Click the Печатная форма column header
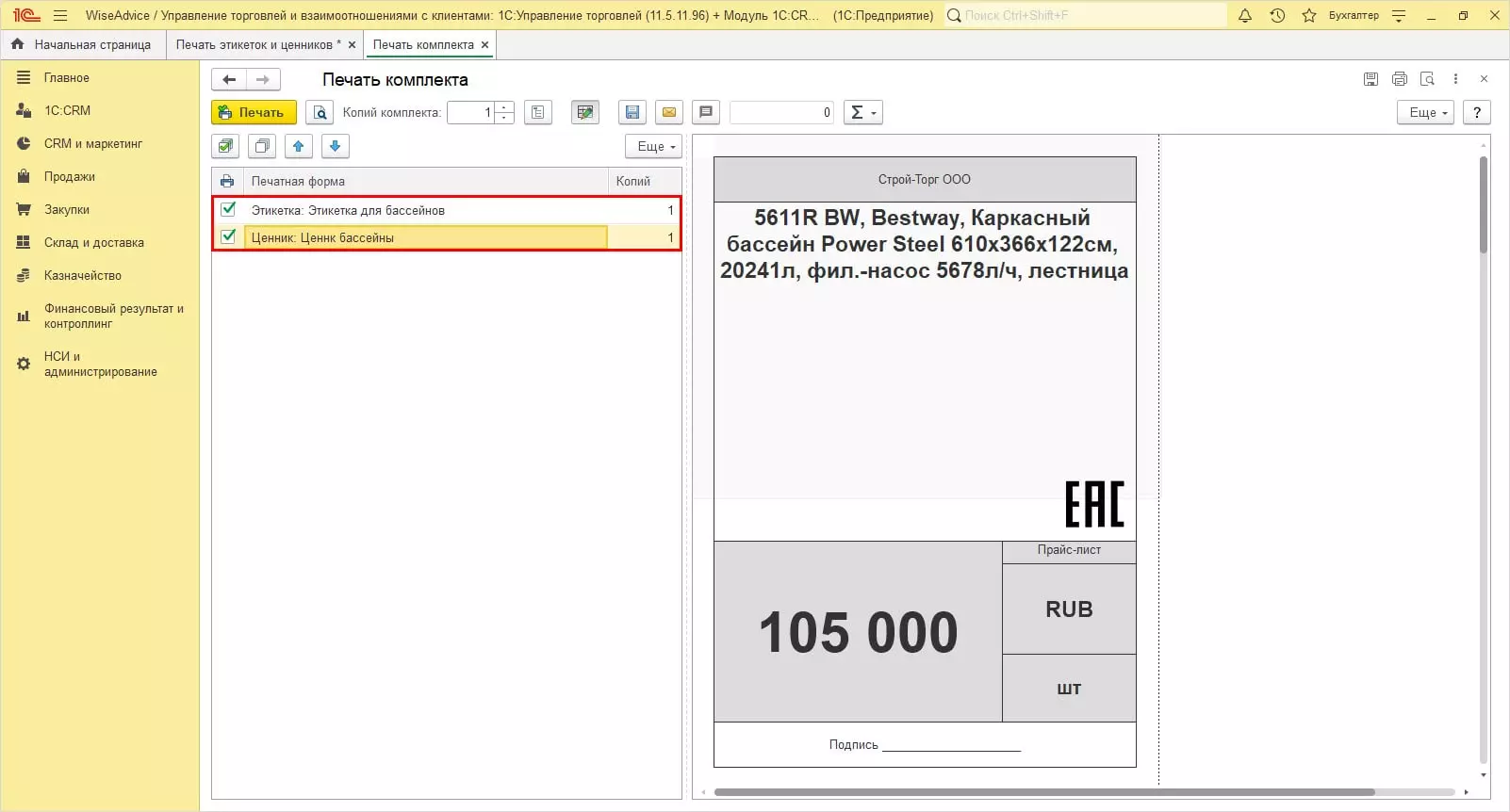1510x812 pixels. (x=426, y=181)
